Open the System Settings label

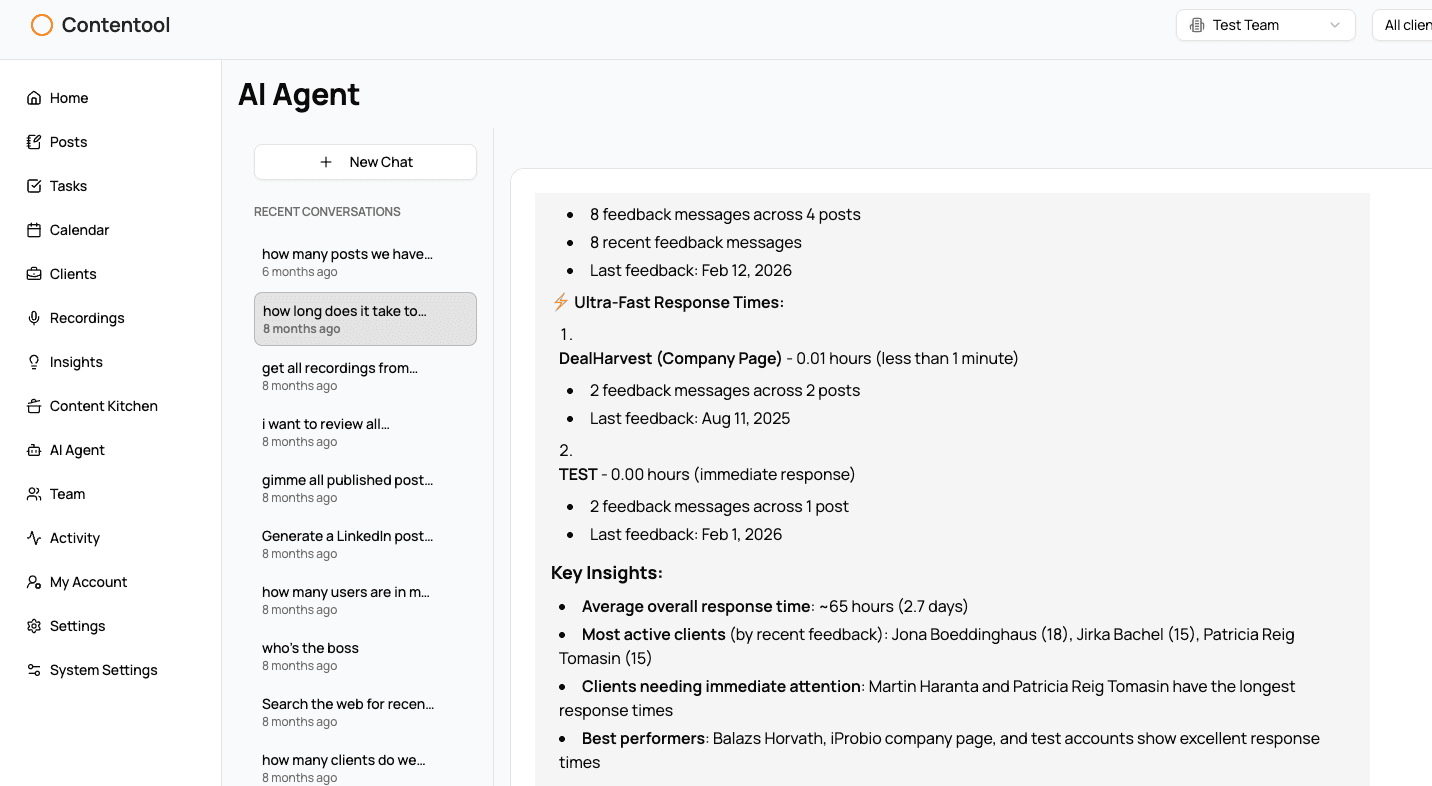[x=104, y=670]
